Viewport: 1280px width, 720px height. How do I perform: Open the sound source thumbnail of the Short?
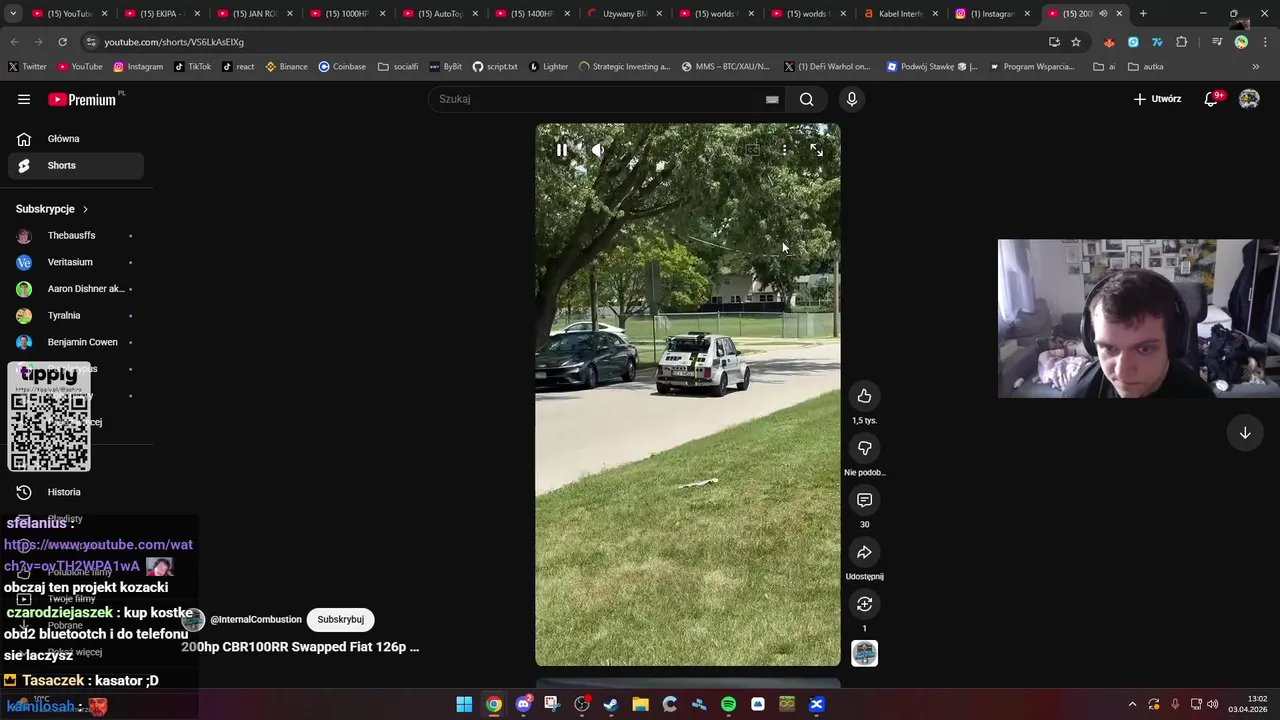tap(864, 653)
